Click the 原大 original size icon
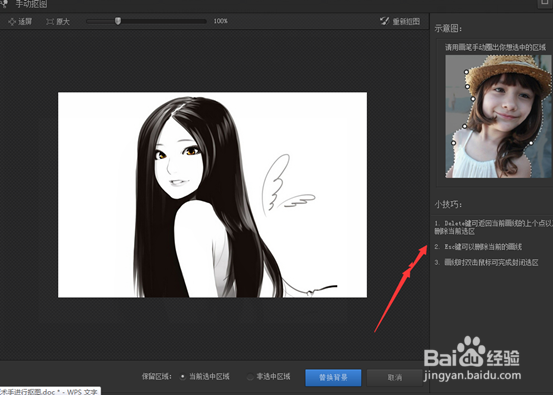This screenshot has width=553, height=395. tap(50, 22)
